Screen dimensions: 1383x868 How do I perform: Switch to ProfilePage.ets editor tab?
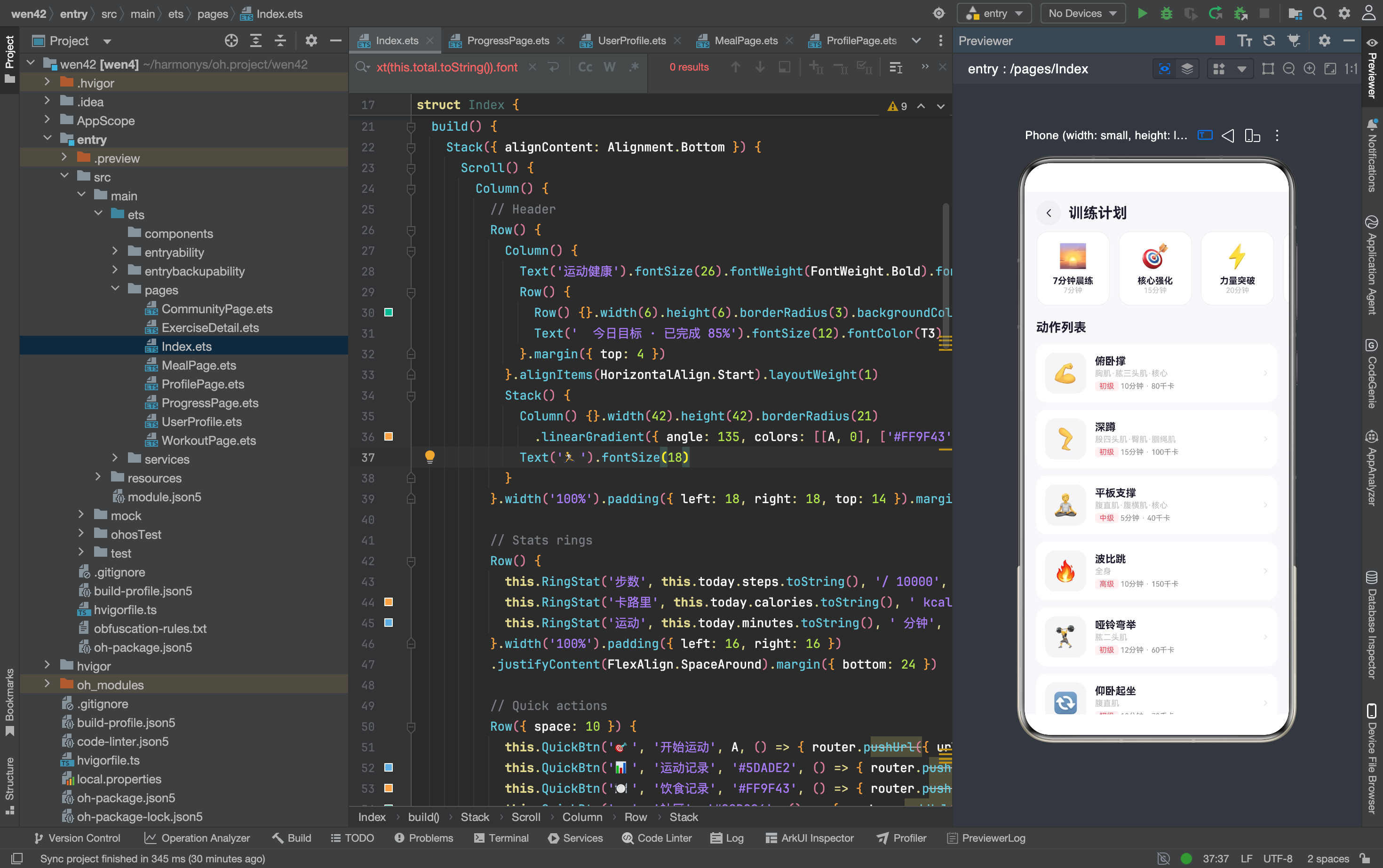860,40
